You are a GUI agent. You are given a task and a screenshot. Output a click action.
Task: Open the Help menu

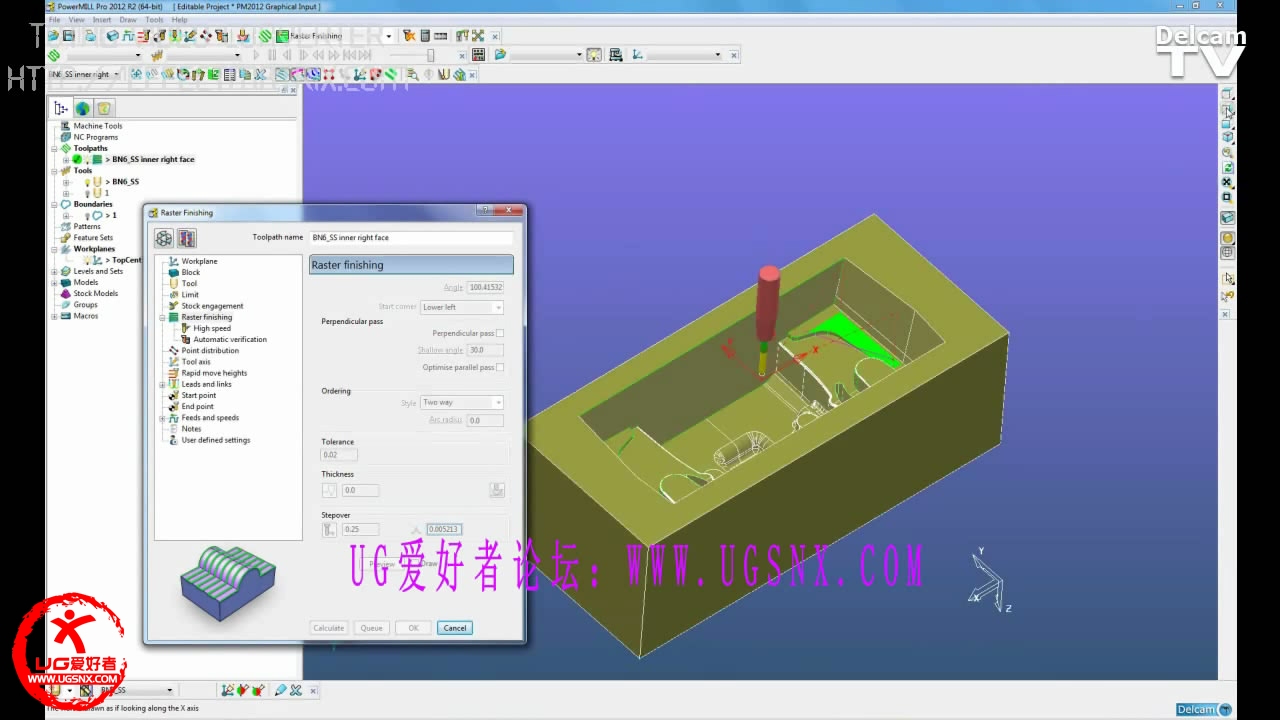[x=179, y=19]
